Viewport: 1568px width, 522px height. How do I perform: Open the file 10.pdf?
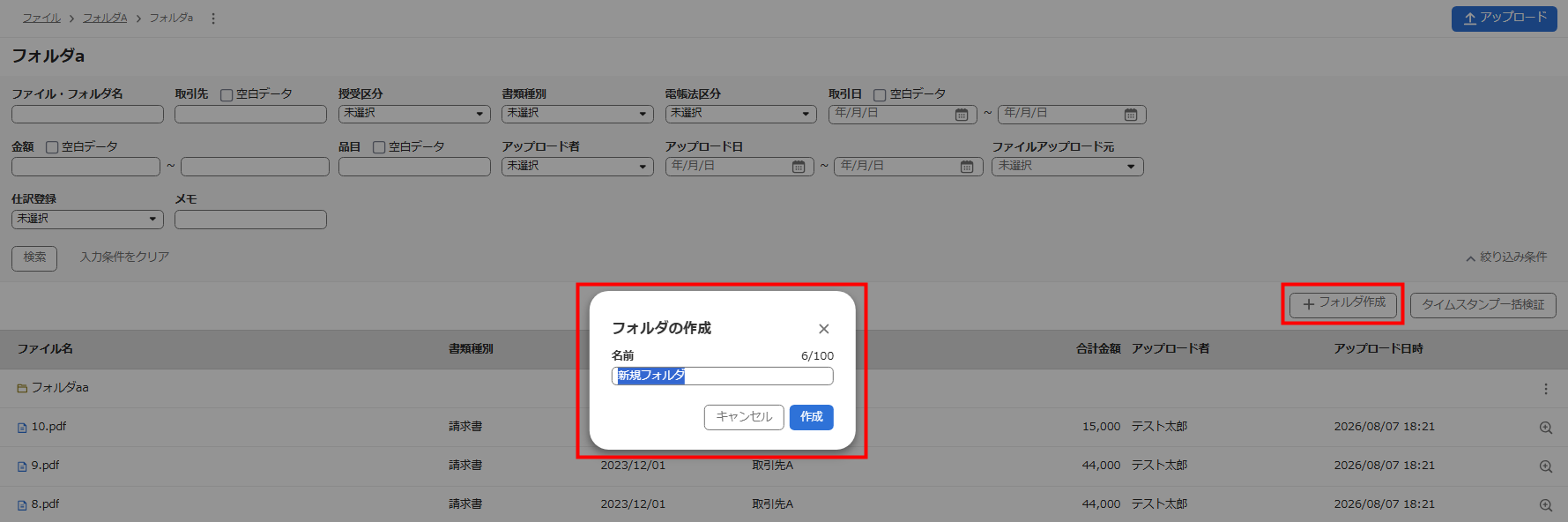coord(48,427)
